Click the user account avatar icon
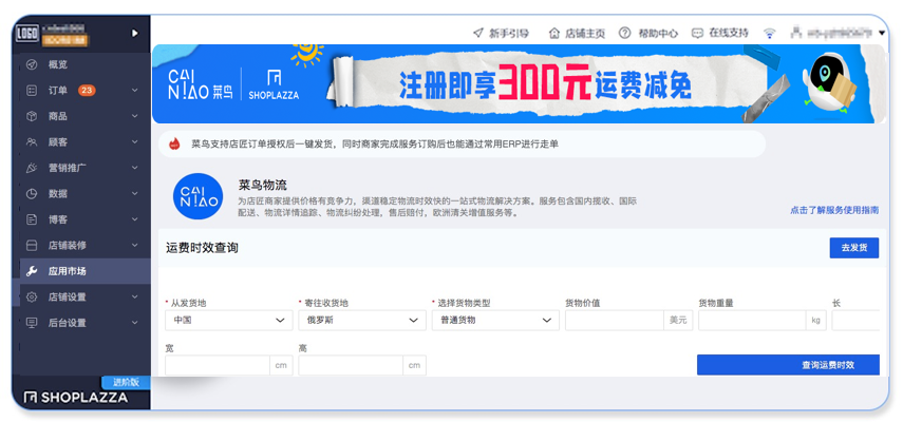Viewport: 904px width, 422px height. (797, 33)
